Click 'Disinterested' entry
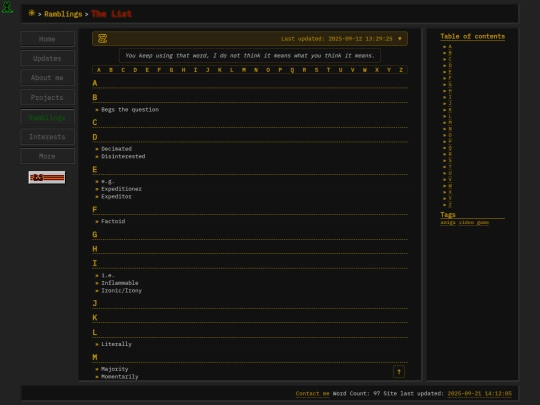 point(123,156)
